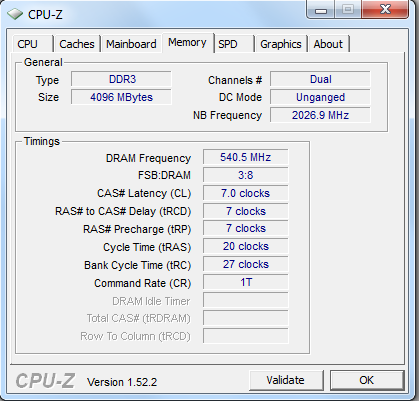Click the Dual channels value

320,79
